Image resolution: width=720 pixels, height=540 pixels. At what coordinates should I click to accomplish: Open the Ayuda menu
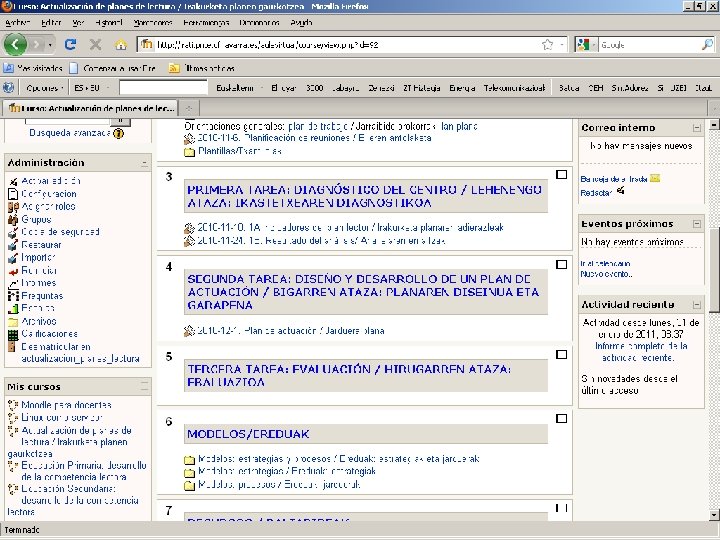pyautogui.click(x=301, y=22)
